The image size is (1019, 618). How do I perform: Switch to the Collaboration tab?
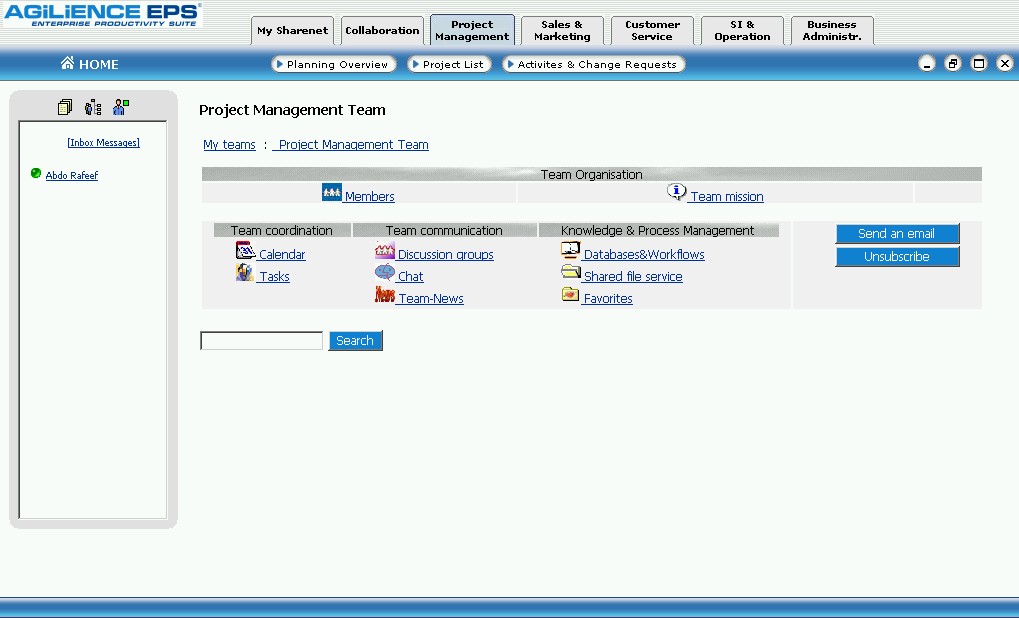[x=382, y=31]
